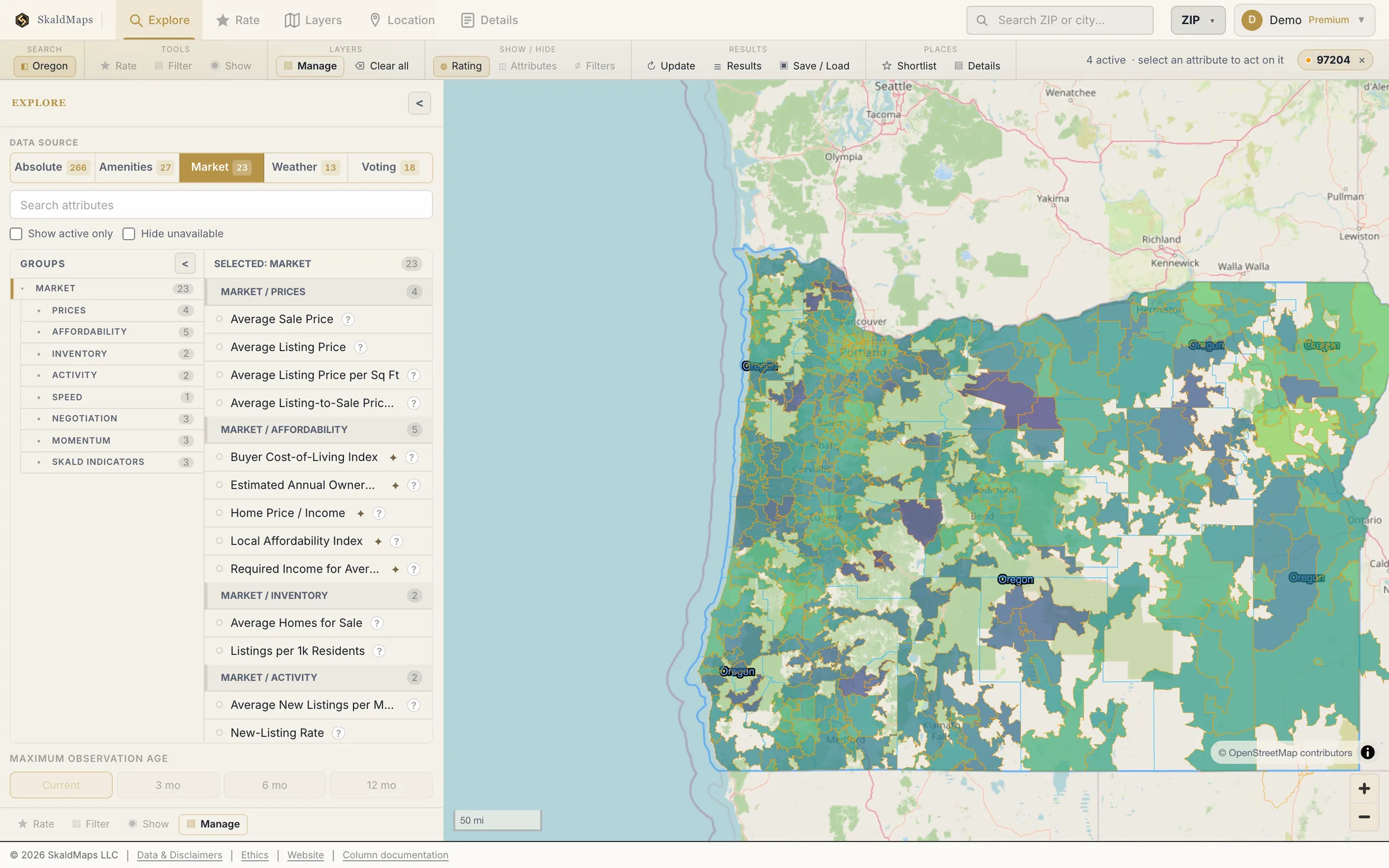Click into the Search attributes field

click(x=221, y=205)
